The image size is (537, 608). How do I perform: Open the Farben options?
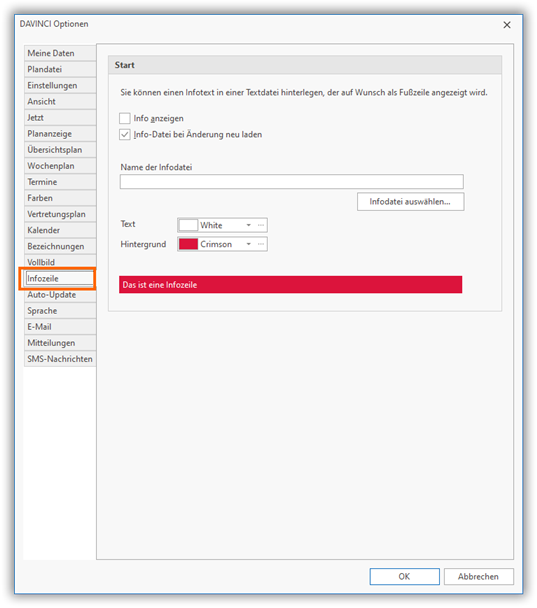[x=60, y=198]
